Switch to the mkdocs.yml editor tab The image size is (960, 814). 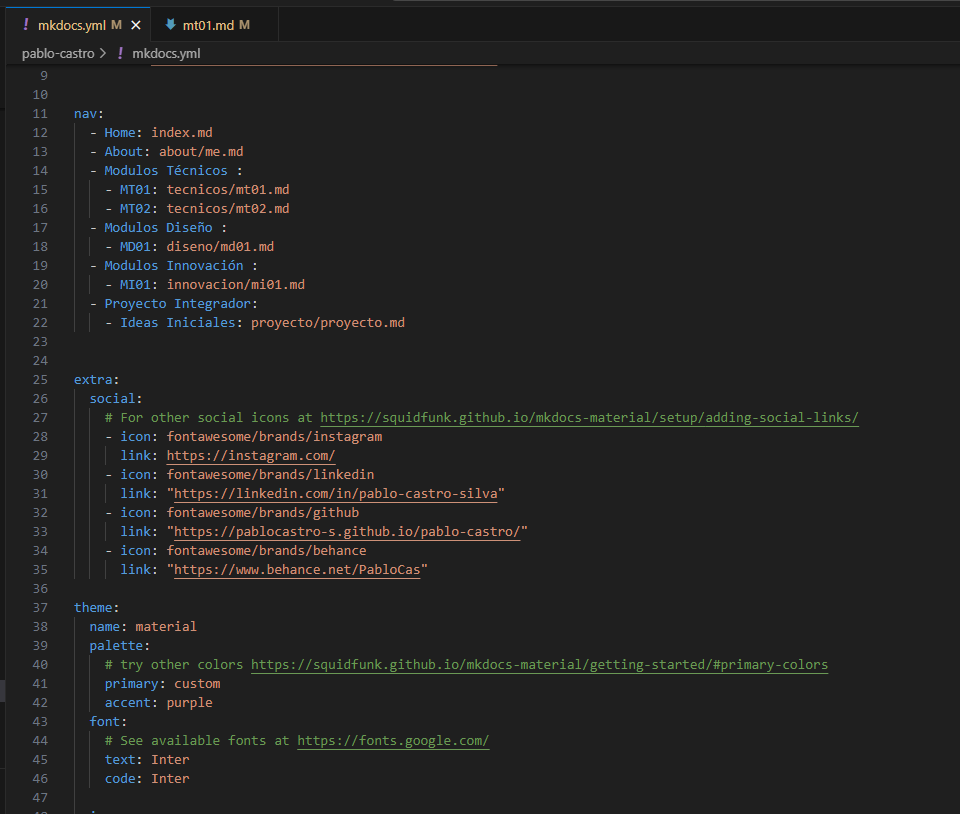pyautogui.click(x=78, y=25)
